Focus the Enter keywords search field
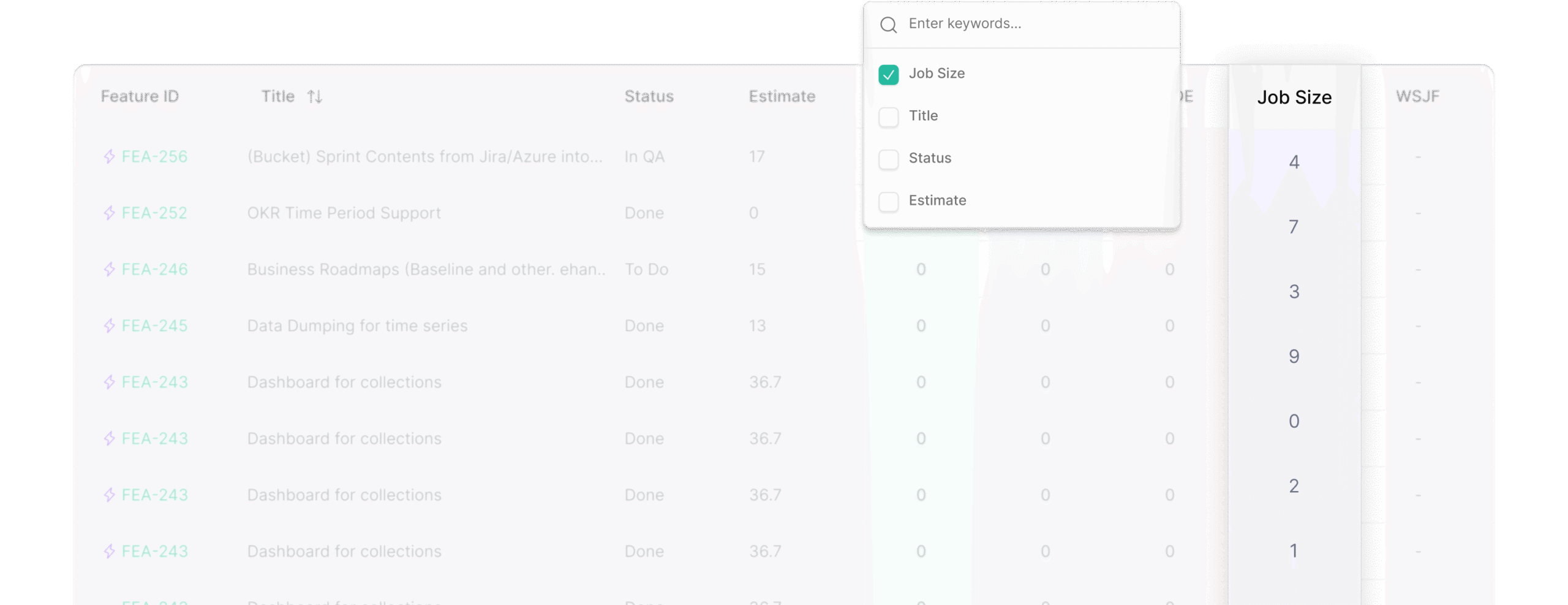 pyautogui.click(x=1035, y=24)
